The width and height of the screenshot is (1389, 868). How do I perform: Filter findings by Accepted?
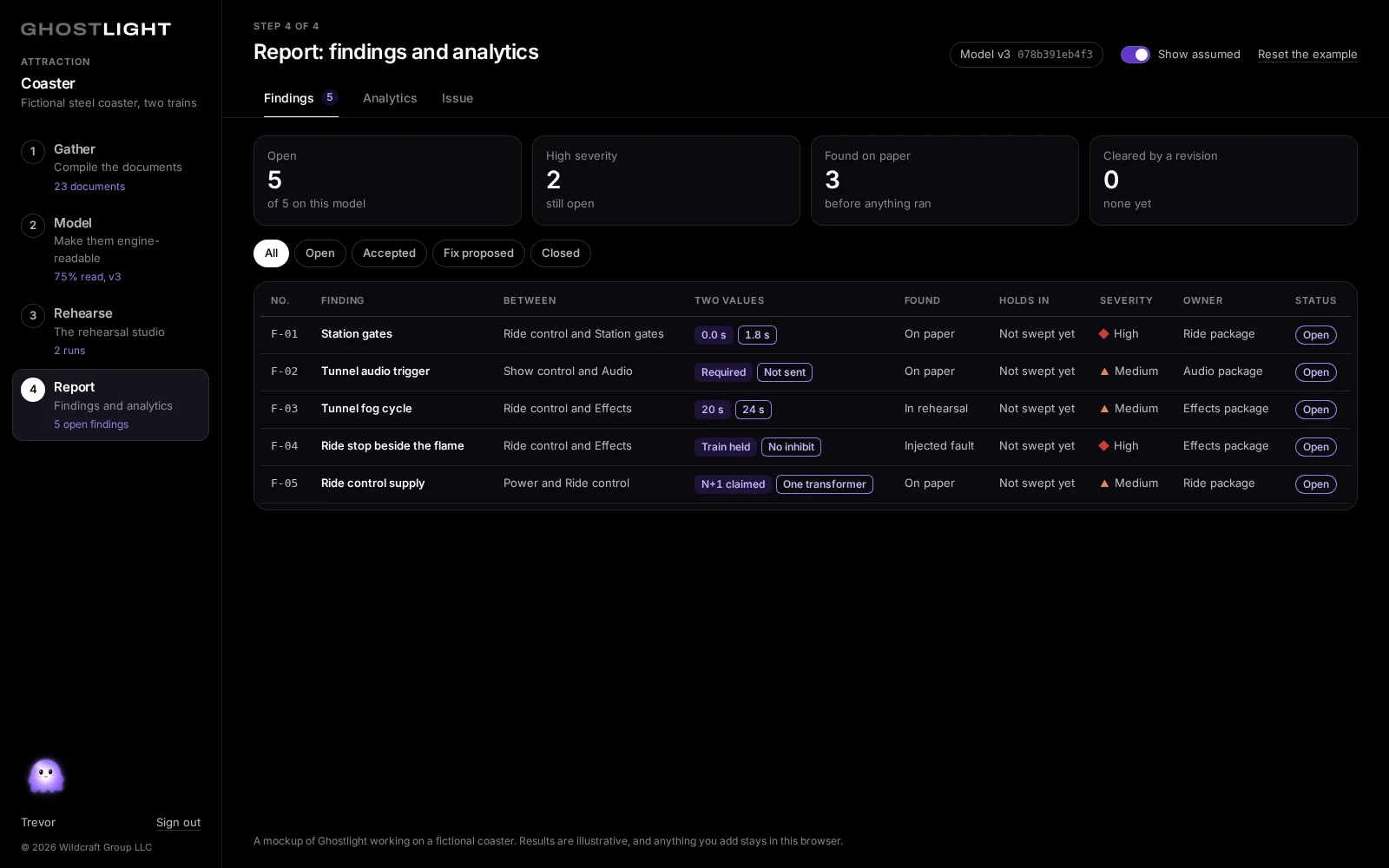tap(389, 253)
